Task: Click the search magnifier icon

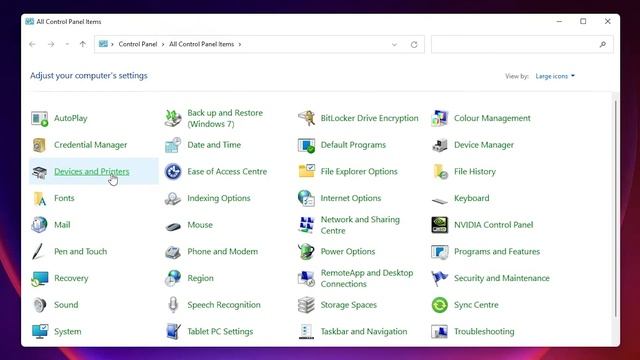Action: 603,44
